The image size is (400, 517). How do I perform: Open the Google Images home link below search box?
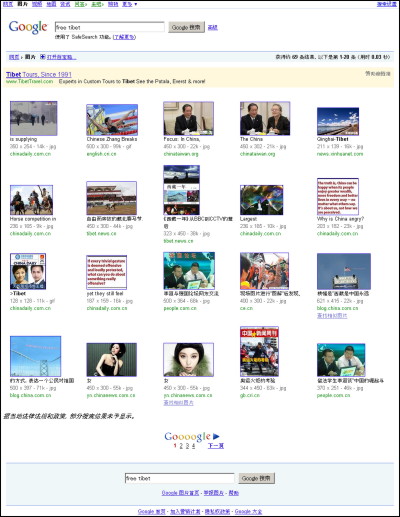(180, 493)
